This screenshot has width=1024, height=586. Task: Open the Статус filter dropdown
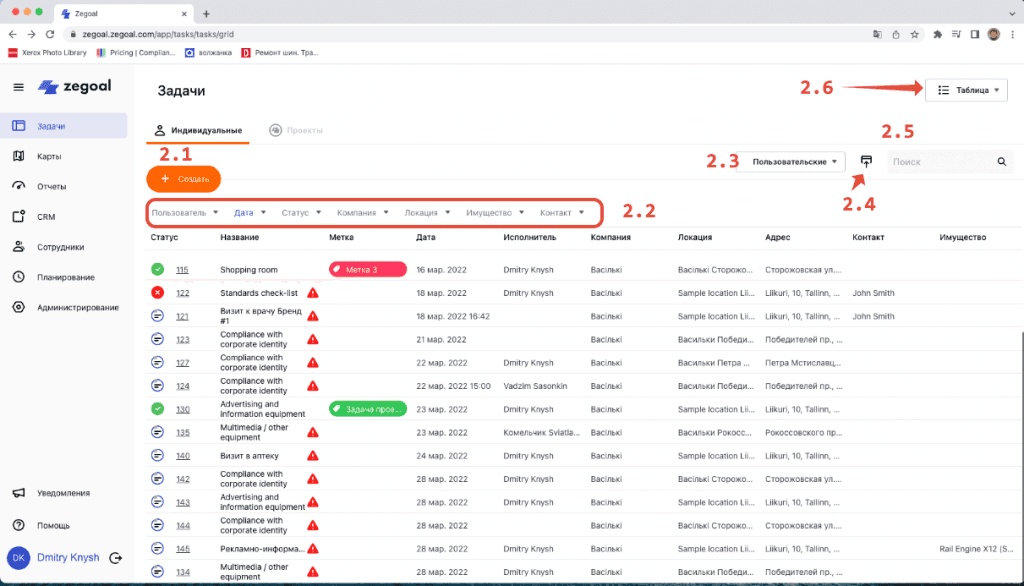(300, 212)
